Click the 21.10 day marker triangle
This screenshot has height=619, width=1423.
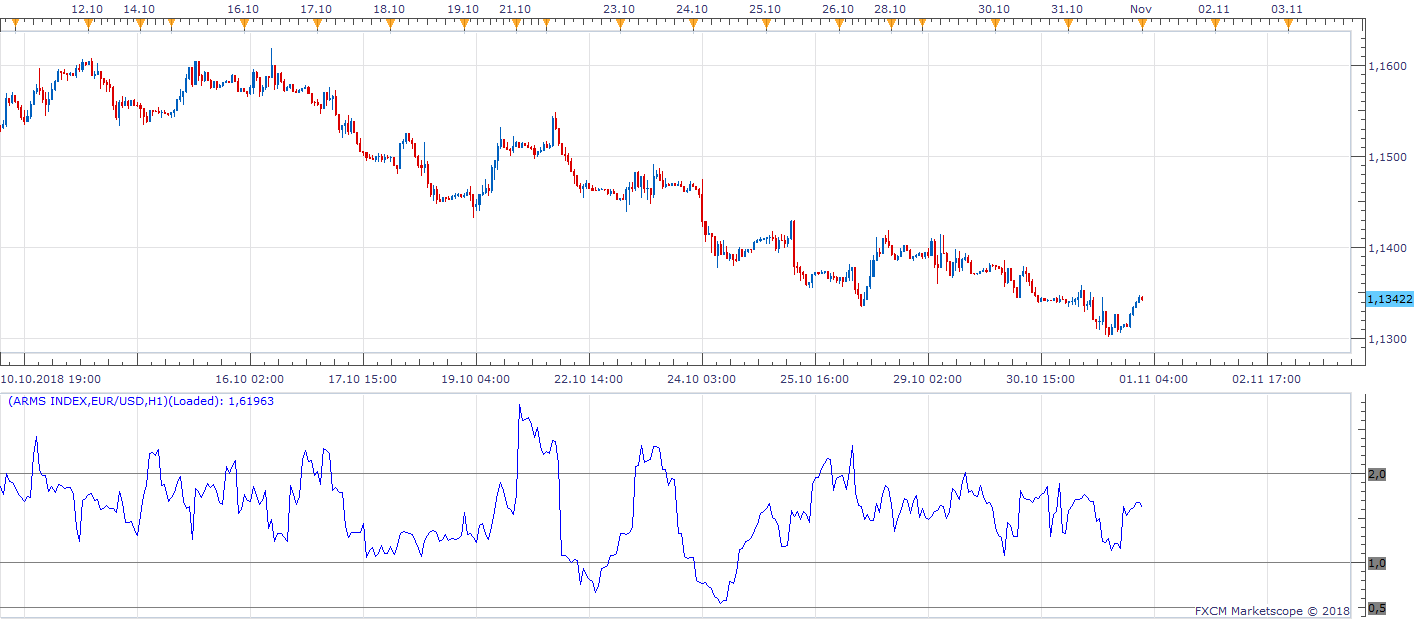(x=515, y=24)
